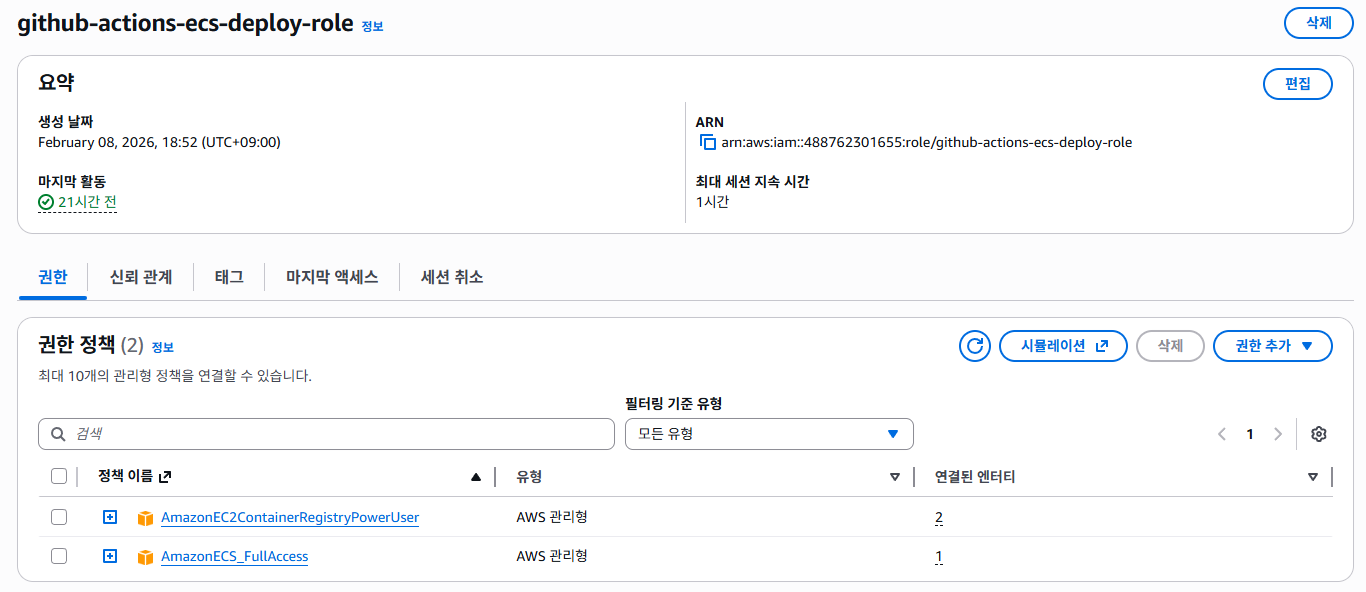The image size is (1366, 592).
Task: Click the refresh policies icon button
Action: (974, 346)
